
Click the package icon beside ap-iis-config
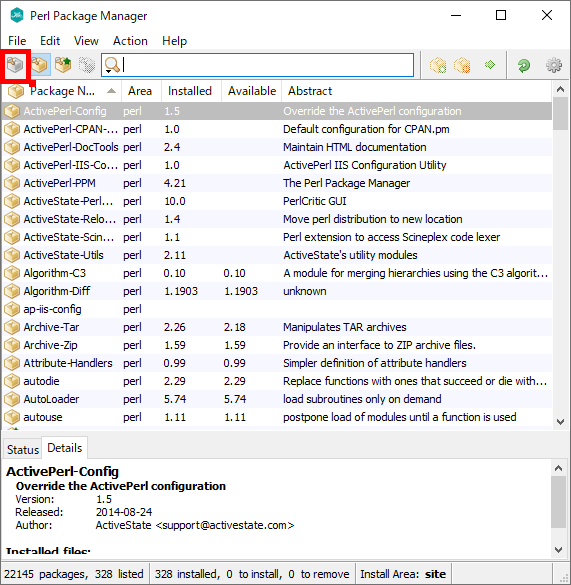coord(12,309)
